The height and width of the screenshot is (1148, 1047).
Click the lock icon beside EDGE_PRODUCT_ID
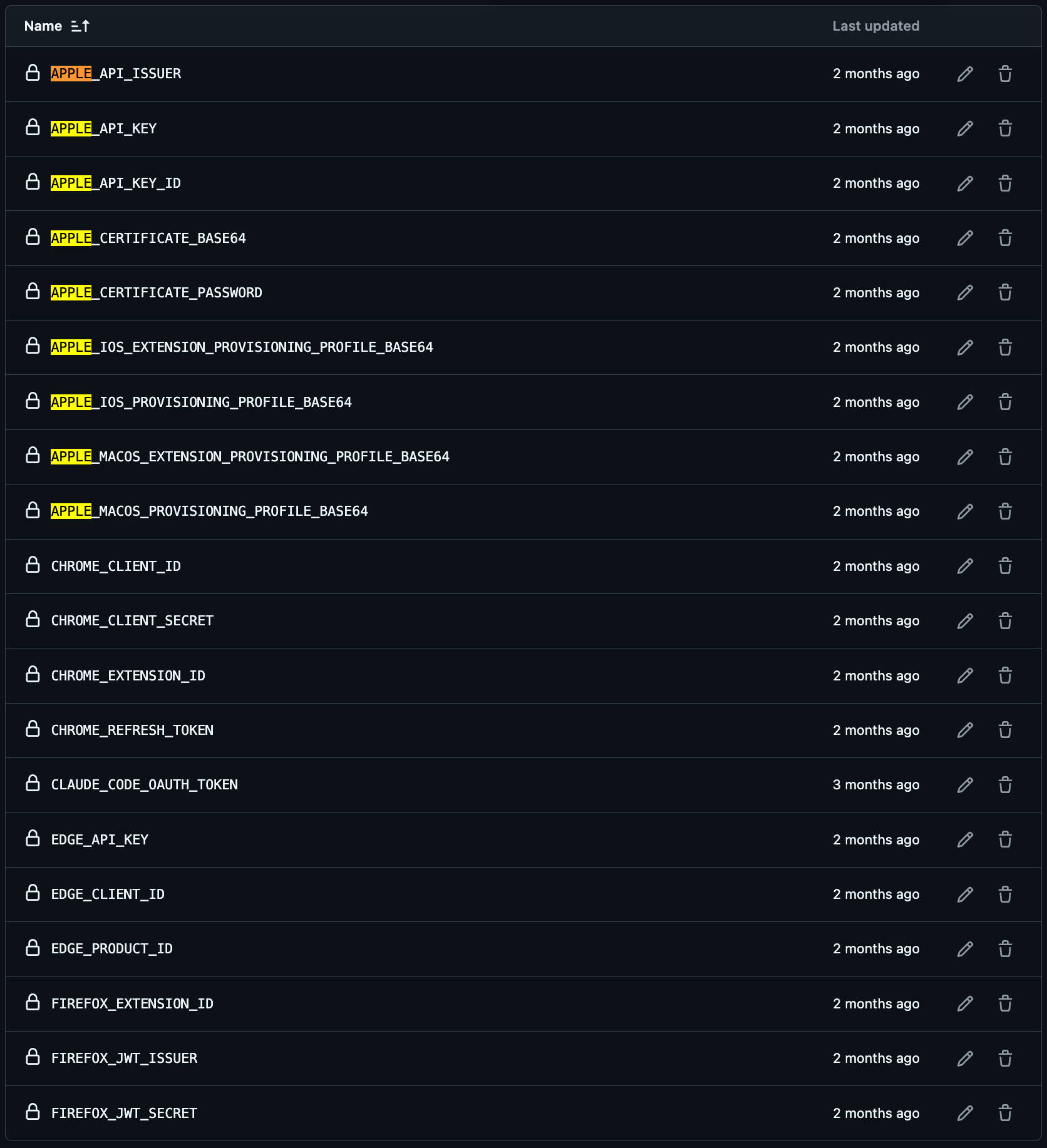point(33,948)
